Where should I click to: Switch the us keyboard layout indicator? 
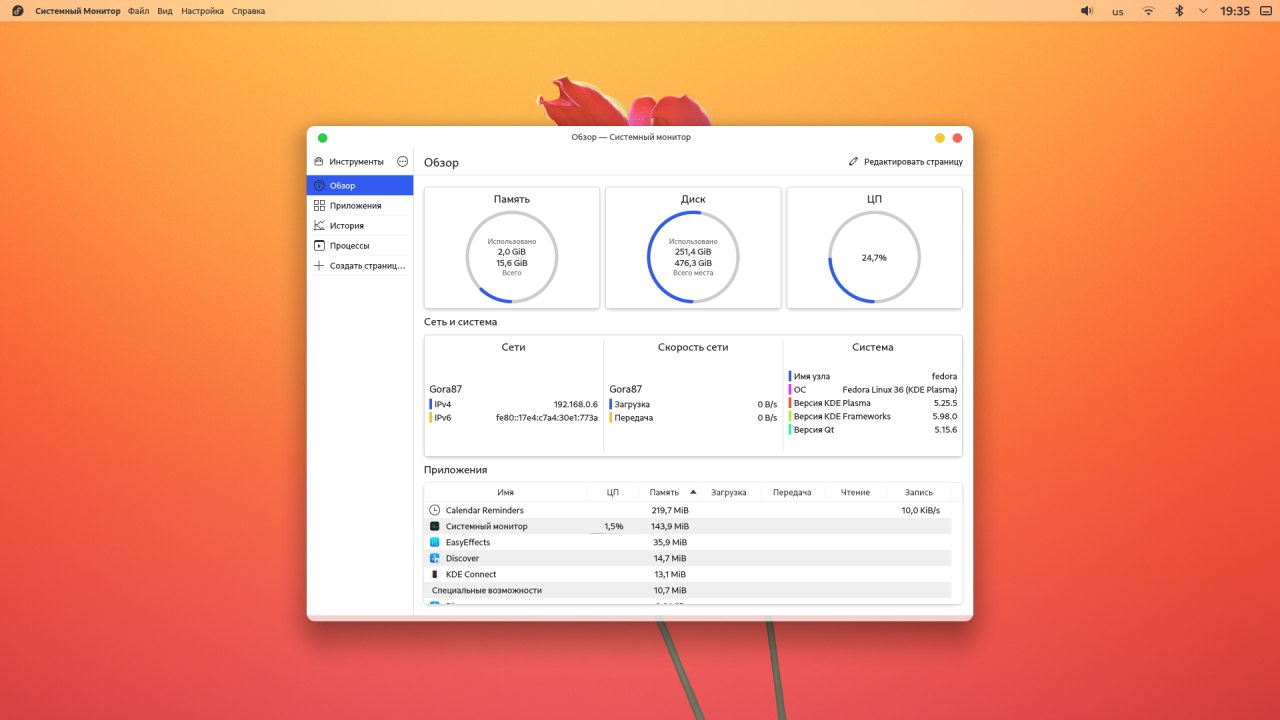point(1118,12)
